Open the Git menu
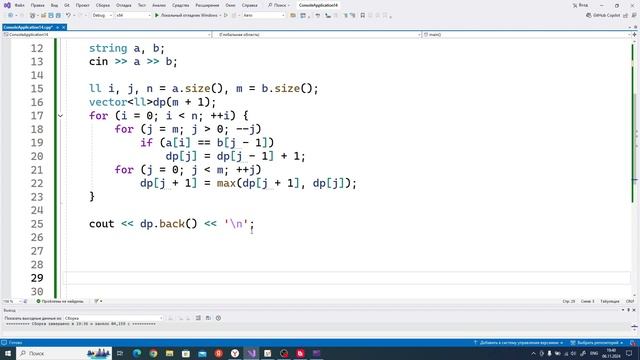This screenshot has width=640, height=360. [x=67, y=5]
